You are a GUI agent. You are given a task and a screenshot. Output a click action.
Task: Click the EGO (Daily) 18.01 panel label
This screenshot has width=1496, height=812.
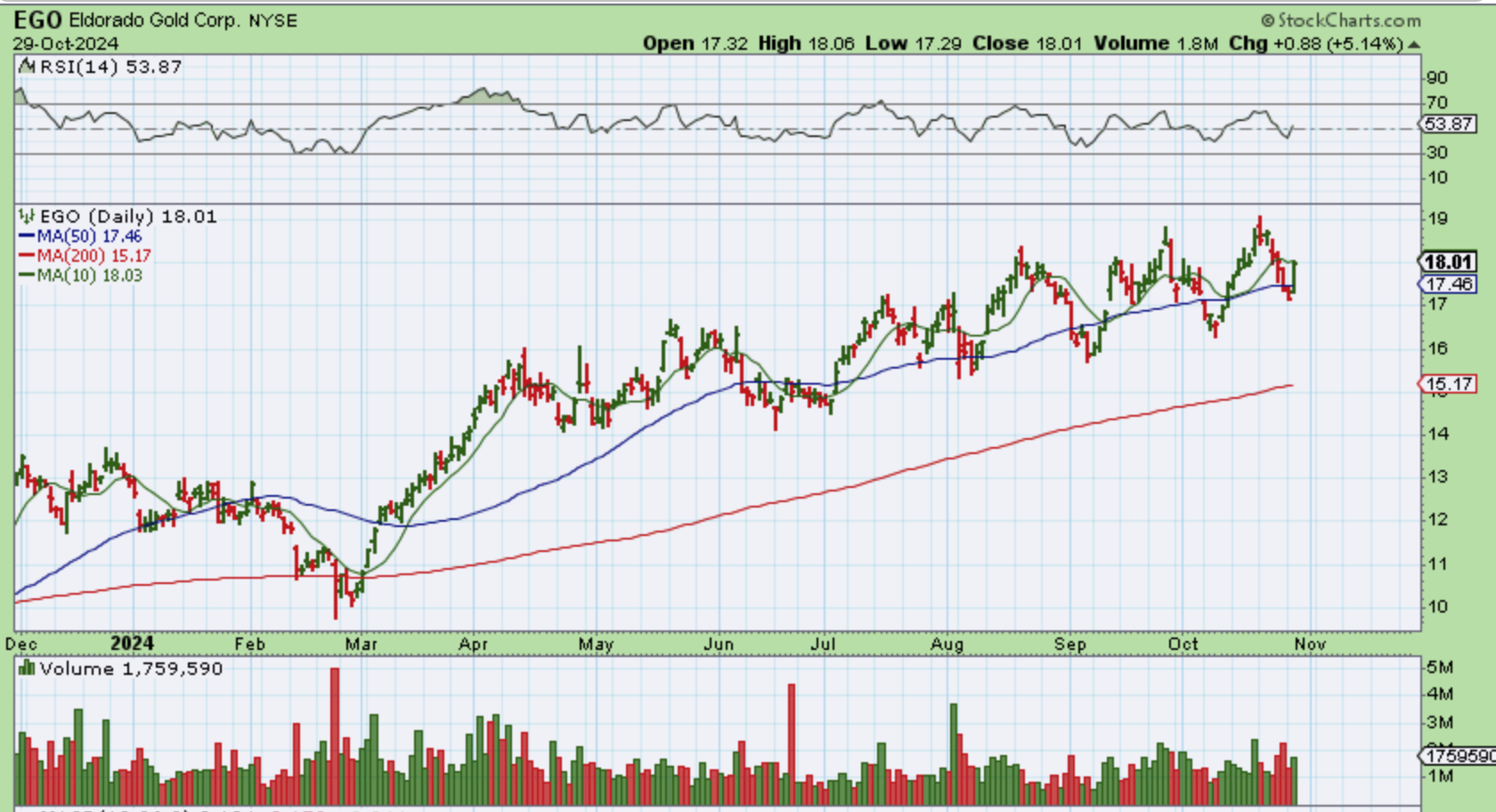128,216
